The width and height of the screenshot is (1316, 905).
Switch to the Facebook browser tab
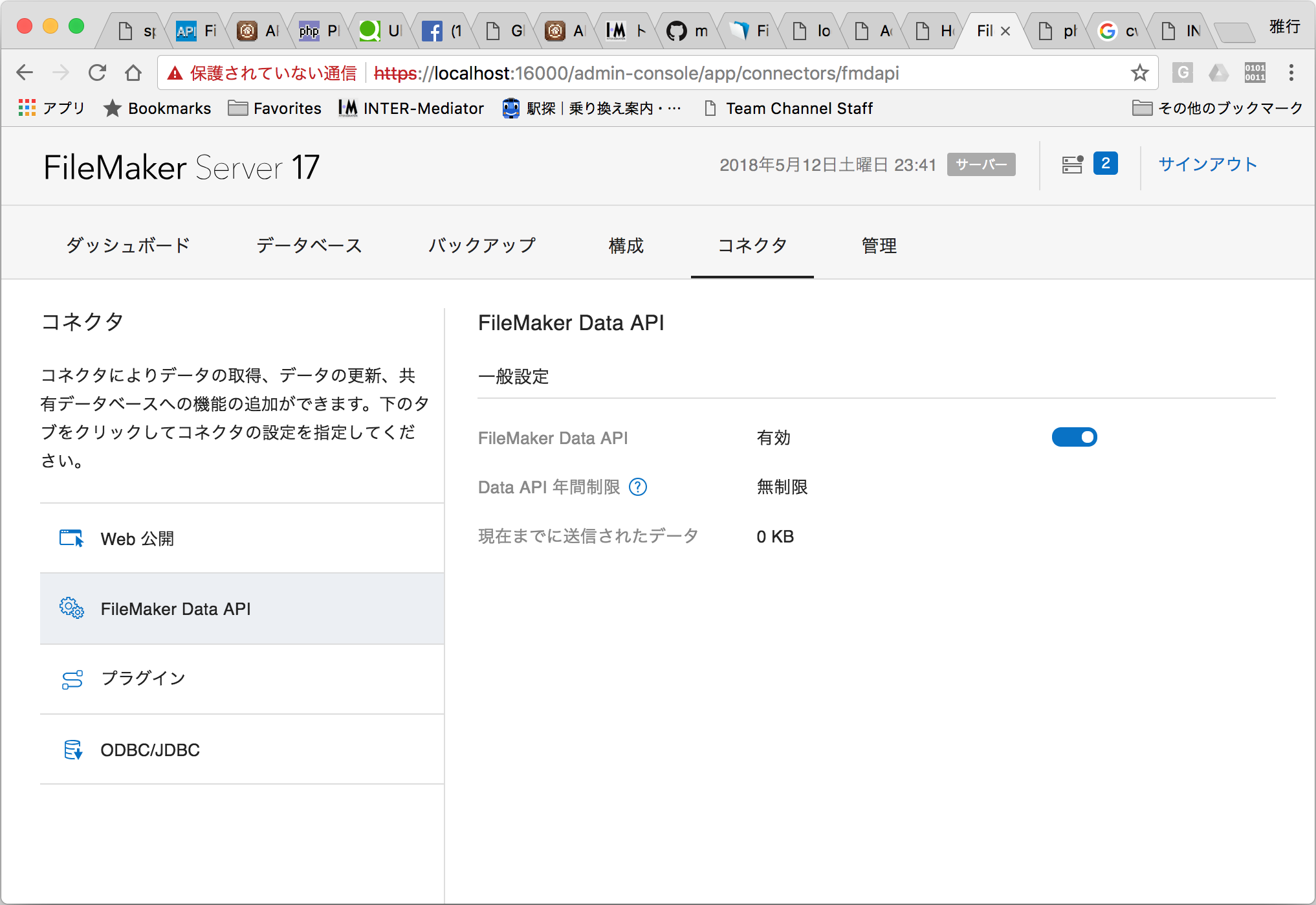(x=444, y=30)
